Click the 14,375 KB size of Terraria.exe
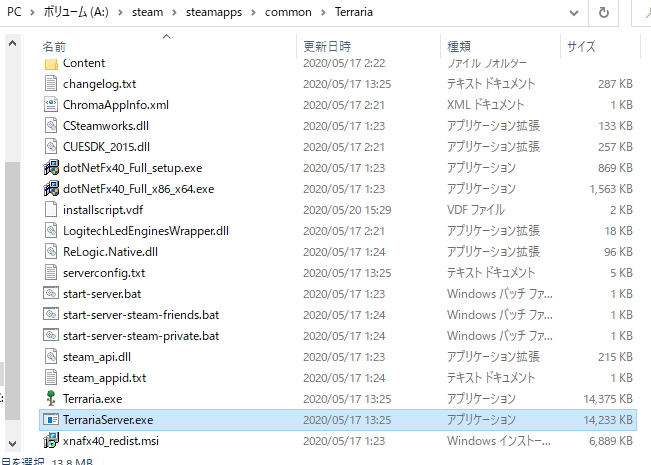This screenshot has width=651, height=465. click(x=608, y=399)
